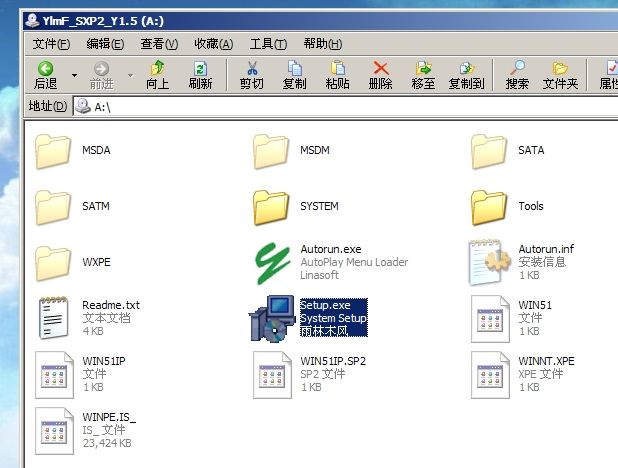Click the Paste (粘贴) clipboard icon
The height and width of the screenshot is (468, 618).
click(x=337, y=68)
